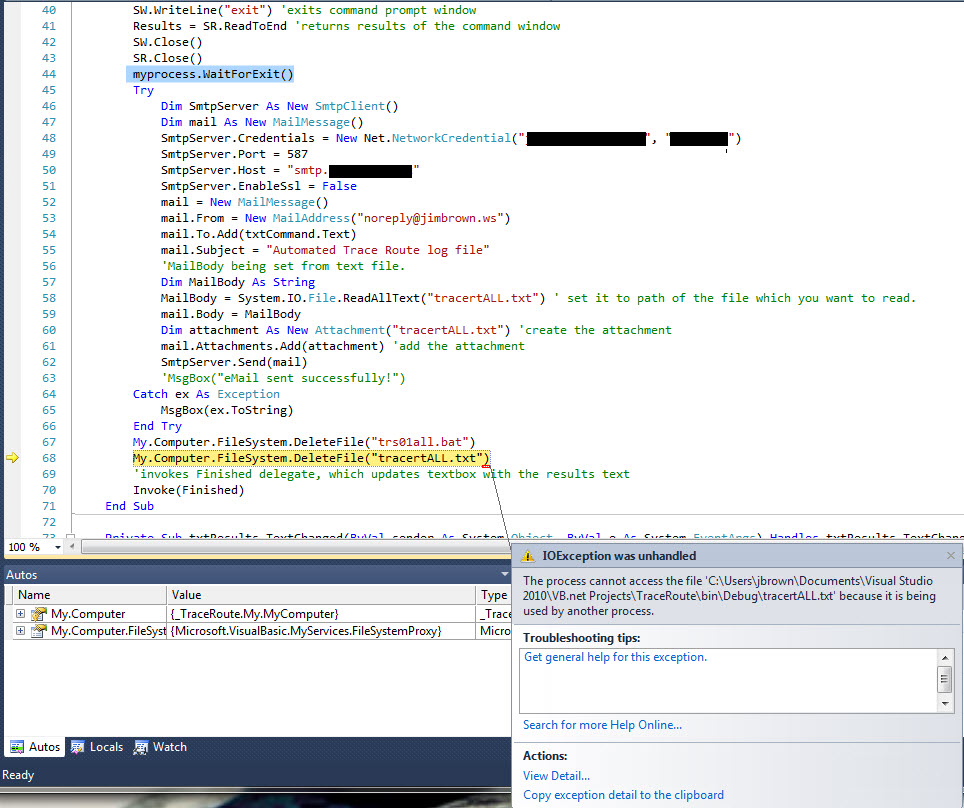The width and height of the screenshot is (964, 808).
Task: Click the Autos panel title bar
Action: pos(257,574)
